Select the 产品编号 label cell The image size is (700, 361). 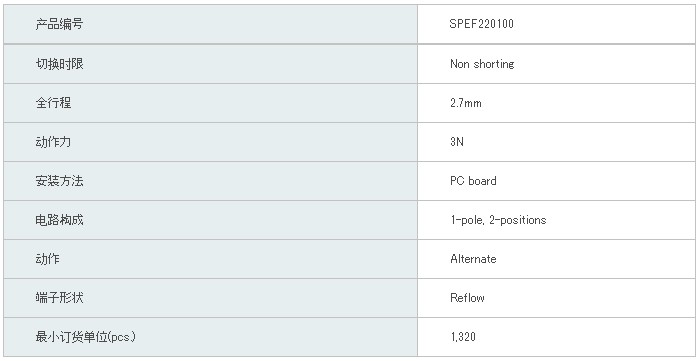click(x=211, y=24)
